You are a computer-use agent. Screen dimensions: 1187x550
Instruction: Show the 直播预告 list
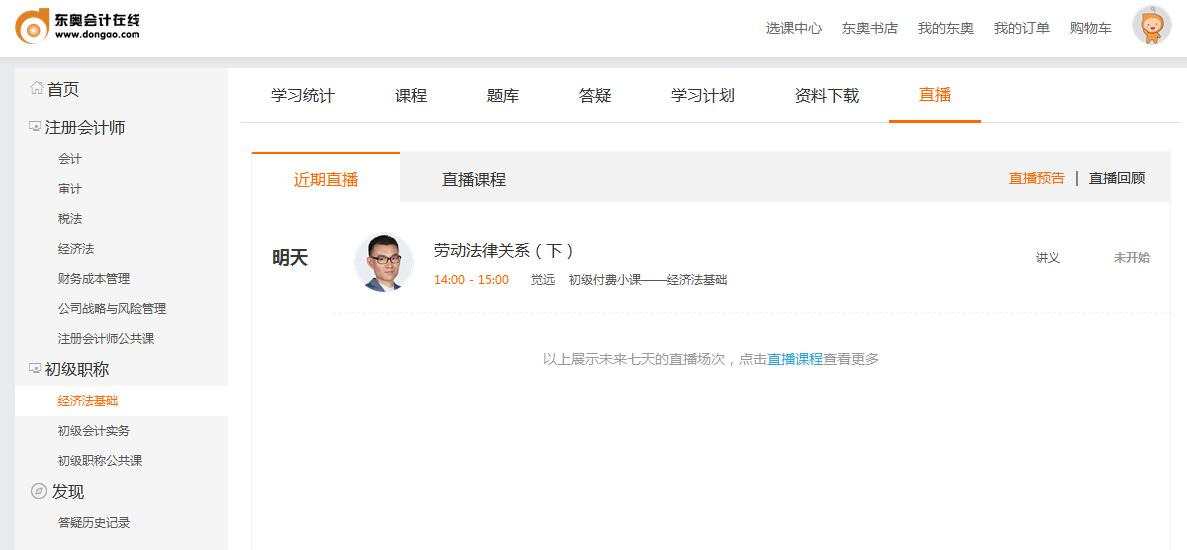point(1037,178)
